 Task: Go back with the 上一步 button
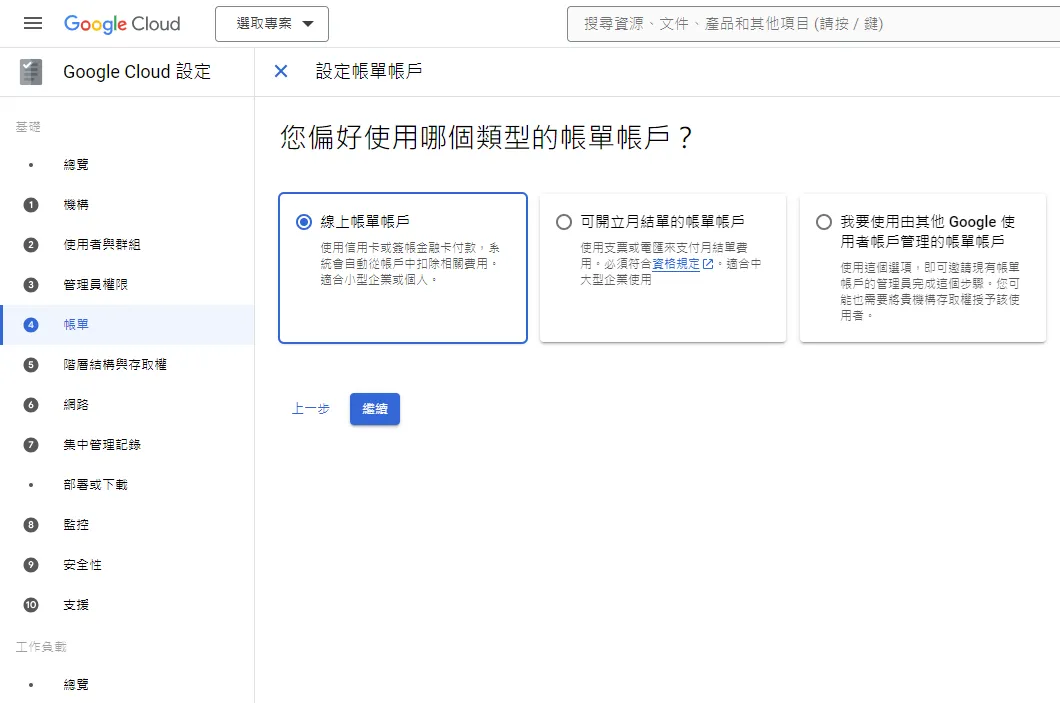310,409
